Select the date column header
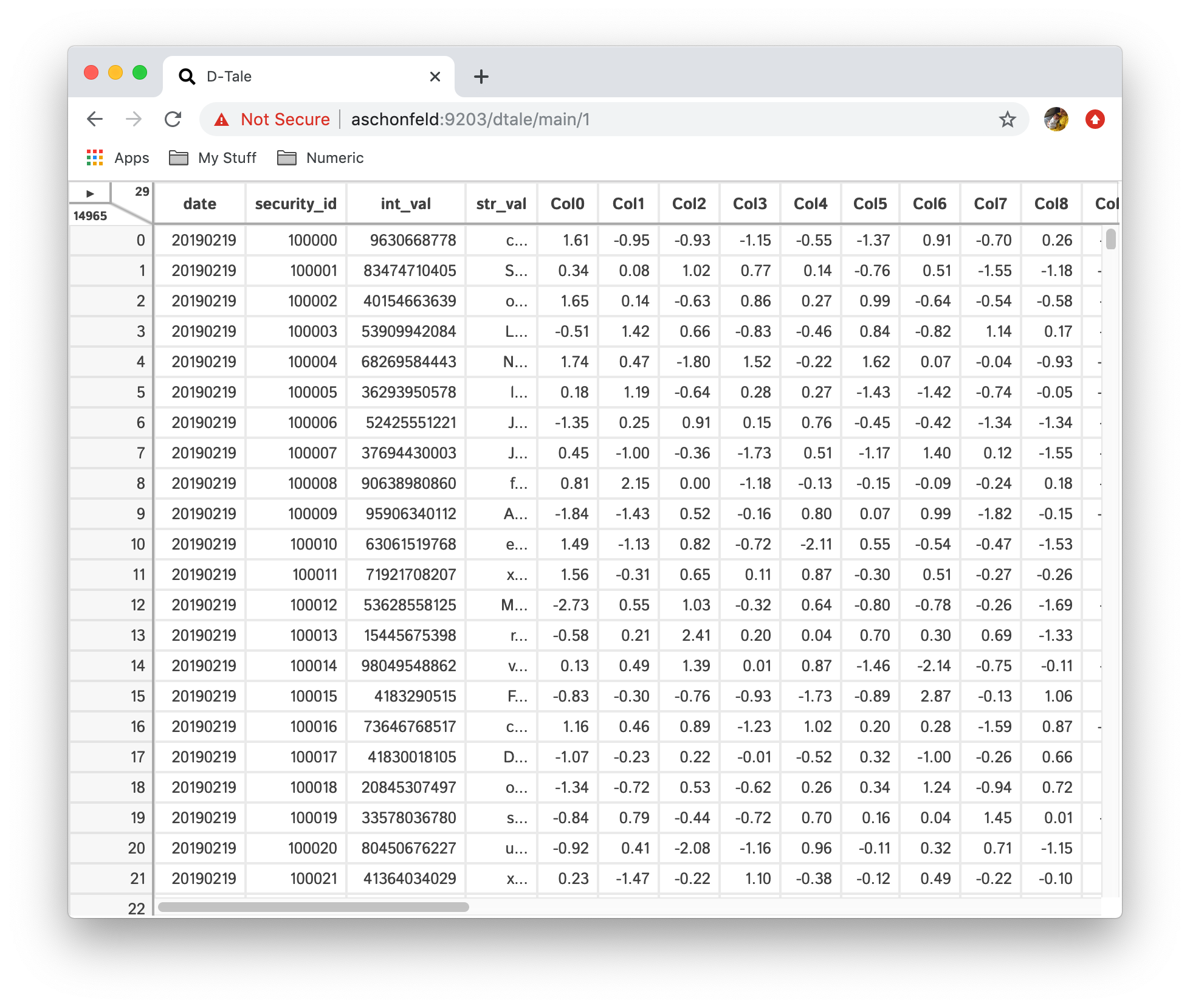 click(x=199, y=204)
